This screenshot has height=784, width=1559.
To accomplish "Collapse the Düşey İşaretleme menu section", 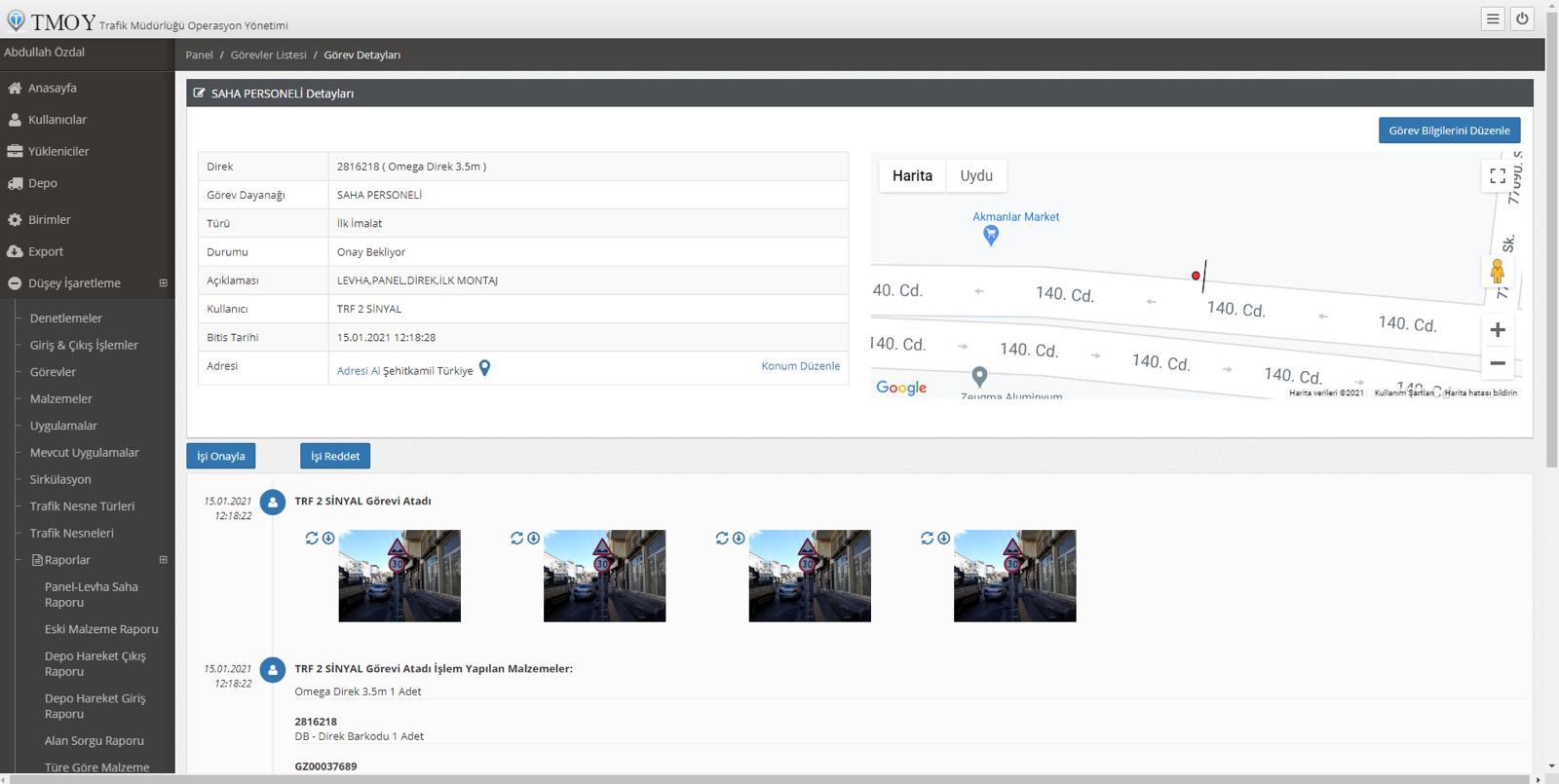I will pos(163,283).
